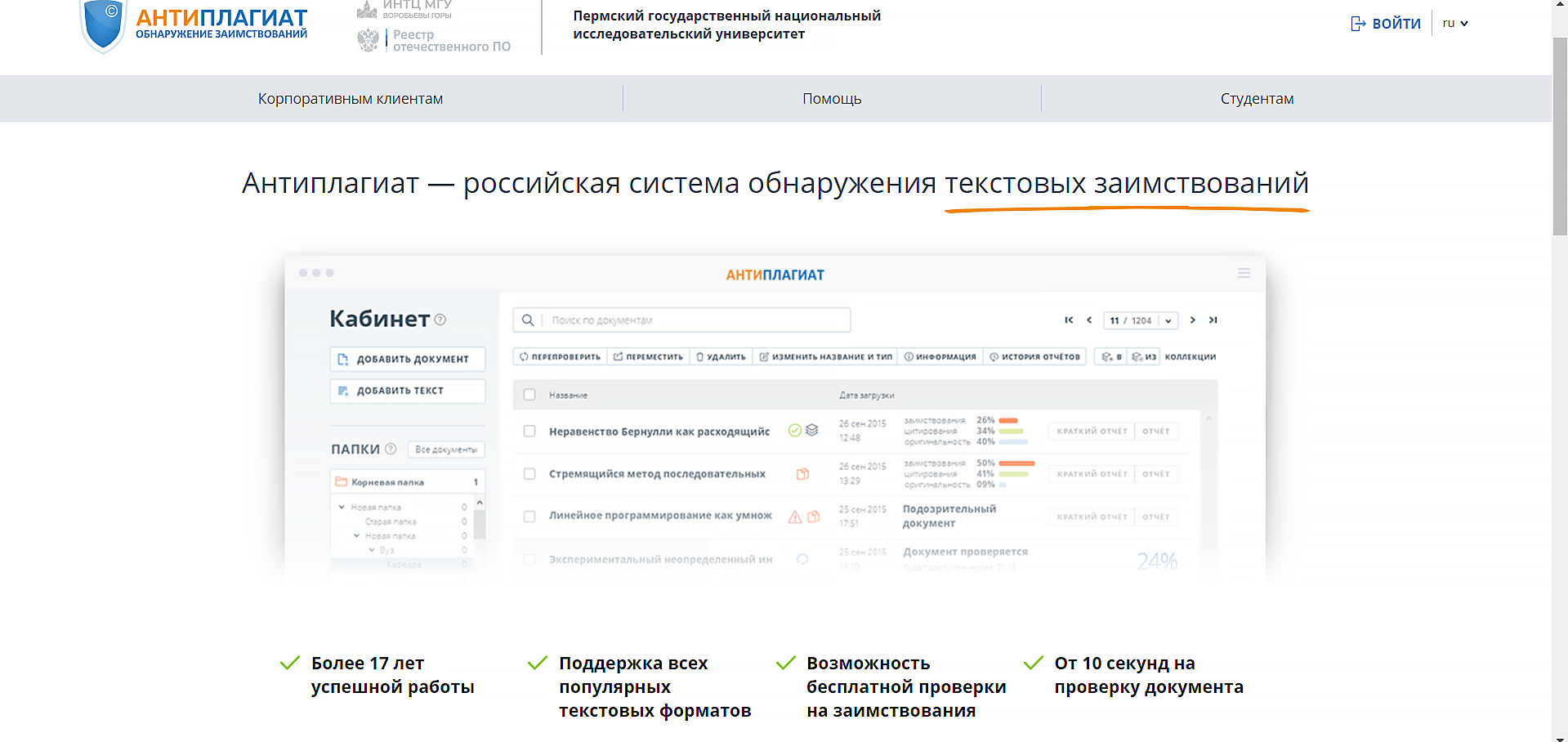Click Информация toolbar button
The height and width of the screenshot is (742, 1568).
940,357
